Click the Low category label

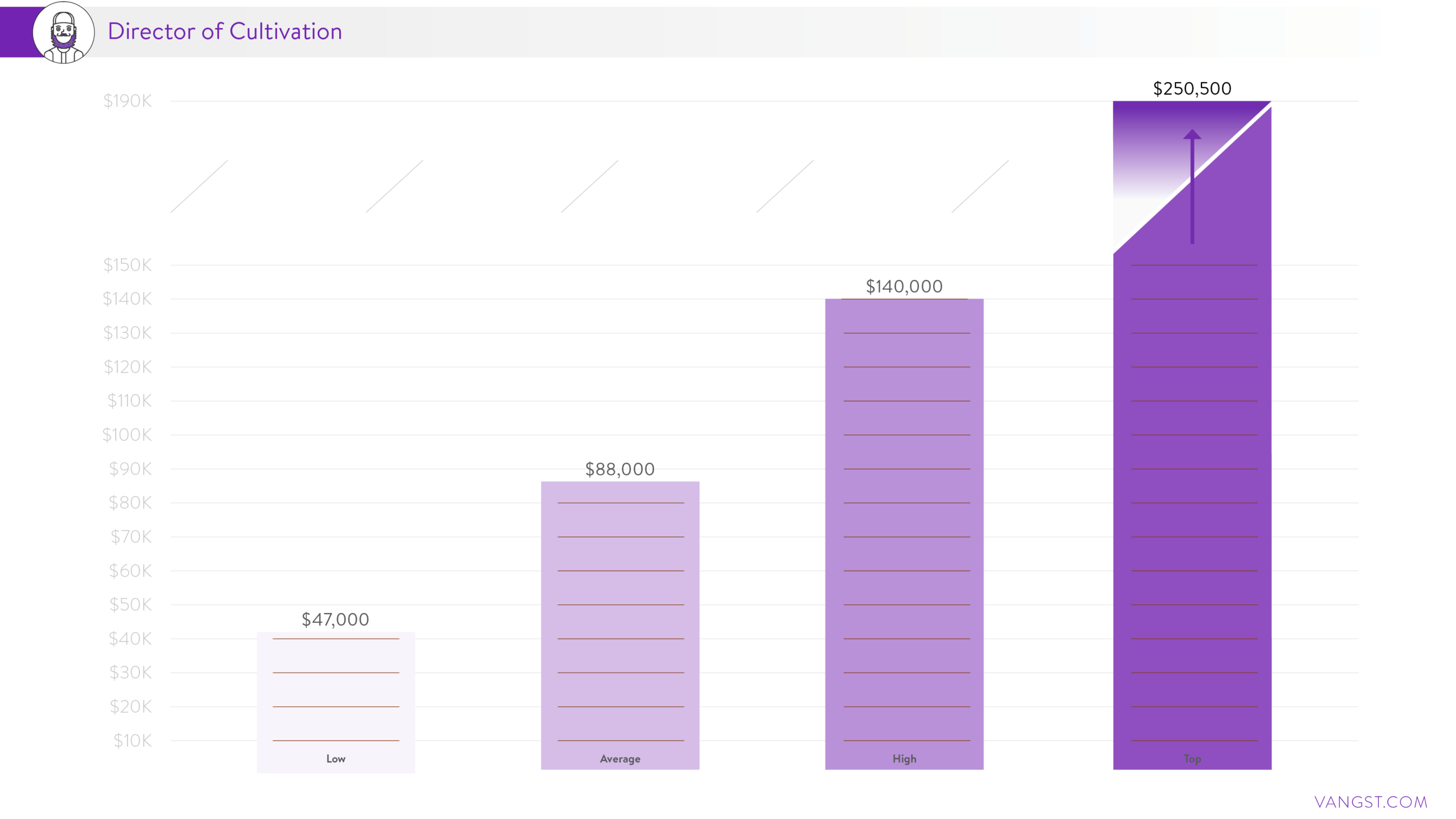coord(336,759)
